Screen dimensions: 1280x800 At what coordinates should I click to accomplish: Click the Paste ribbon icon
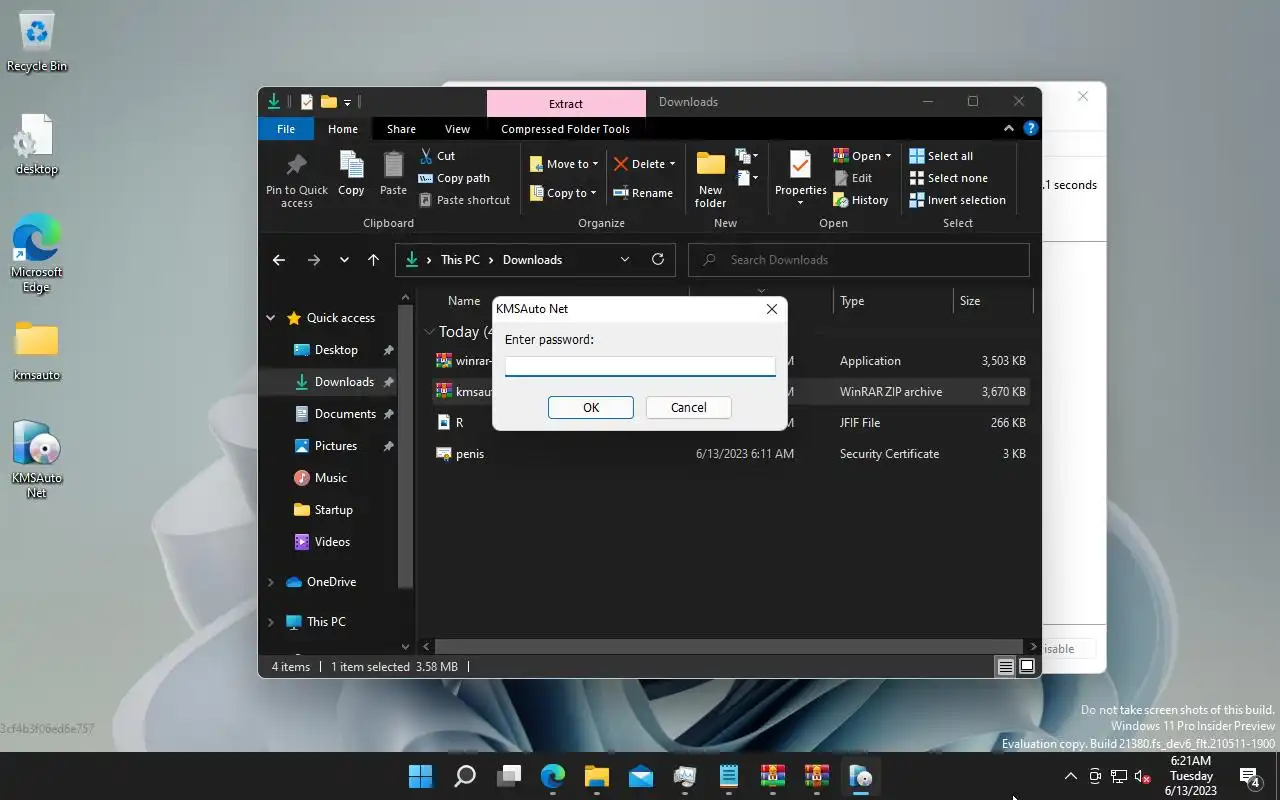pyautogui.click(x=393, y=173)
